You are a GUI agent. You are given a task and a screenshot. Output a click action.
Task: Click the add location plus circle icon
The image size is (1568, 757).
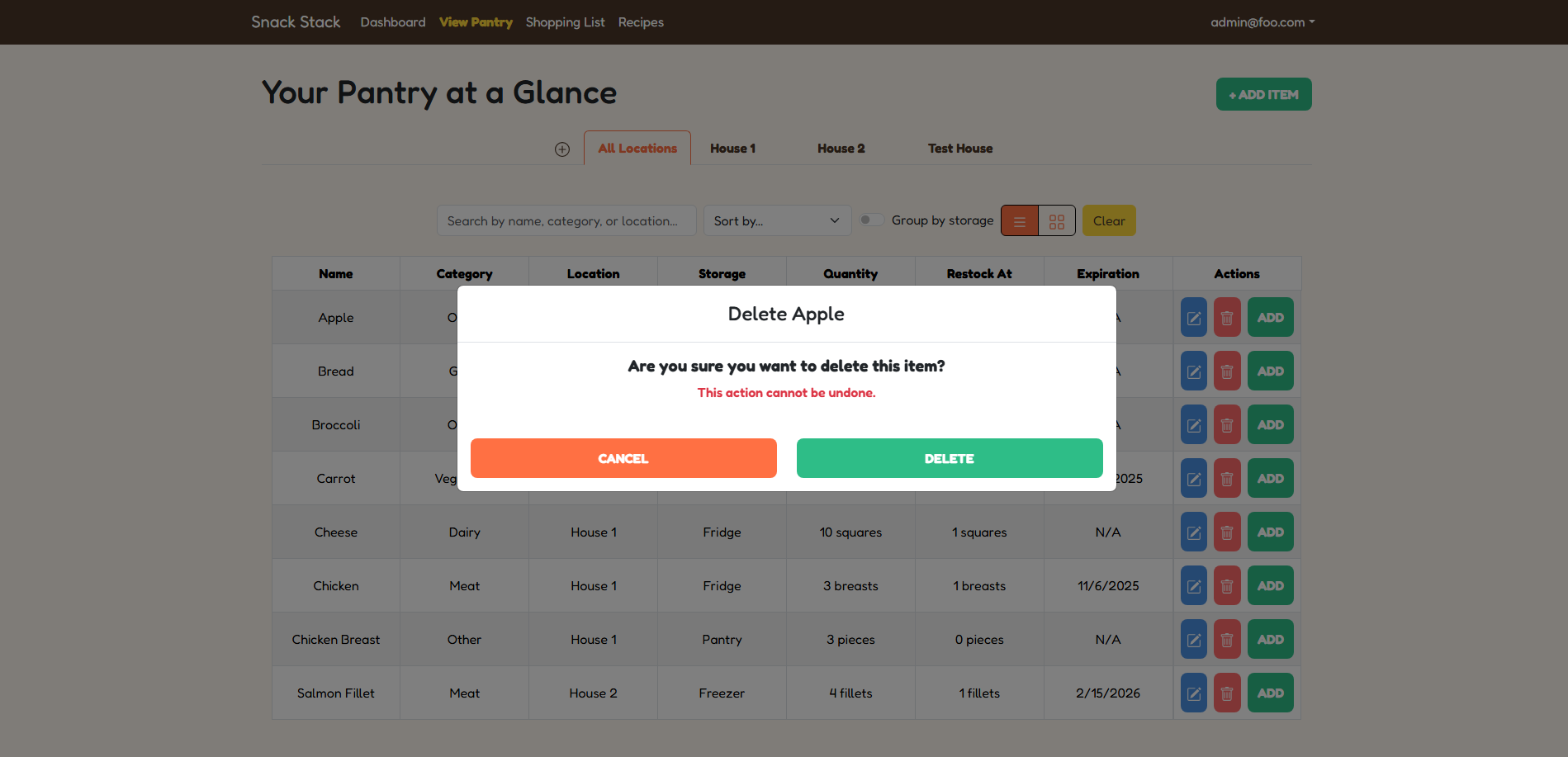(562, 149)
